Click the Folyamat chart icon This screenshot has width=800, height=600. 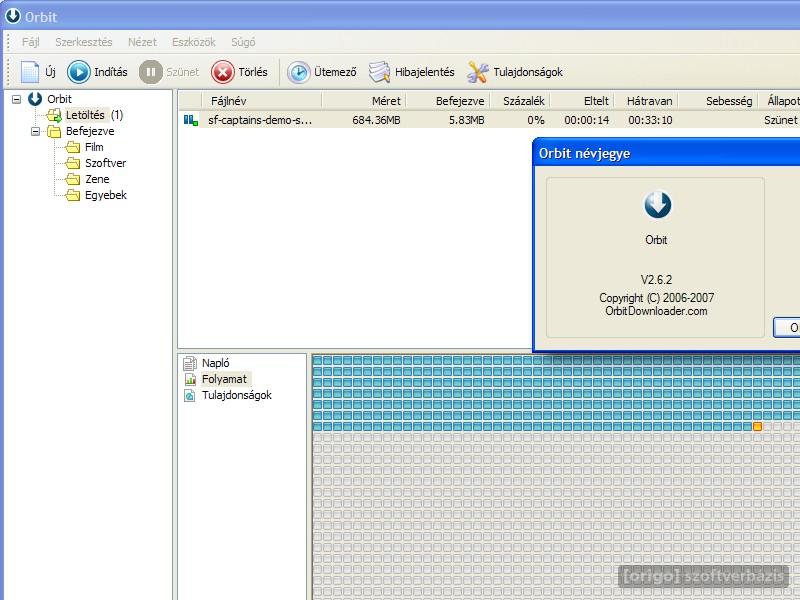(x=190, y=379)
